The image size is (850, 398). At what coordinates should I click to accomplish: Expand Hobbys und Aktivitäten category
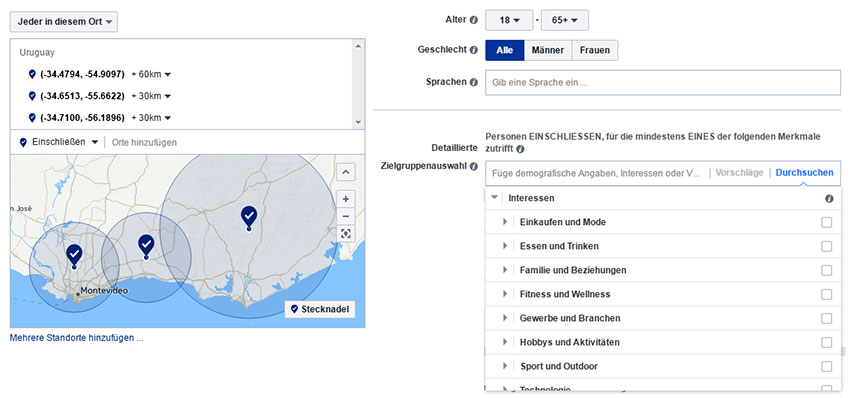coord(505,342)
